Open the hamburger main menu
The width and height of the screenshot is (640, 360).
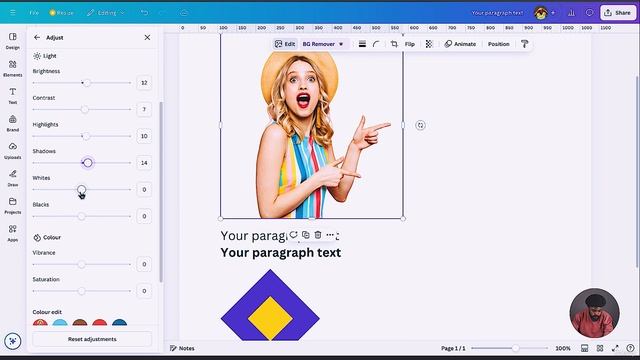[13, 13]
